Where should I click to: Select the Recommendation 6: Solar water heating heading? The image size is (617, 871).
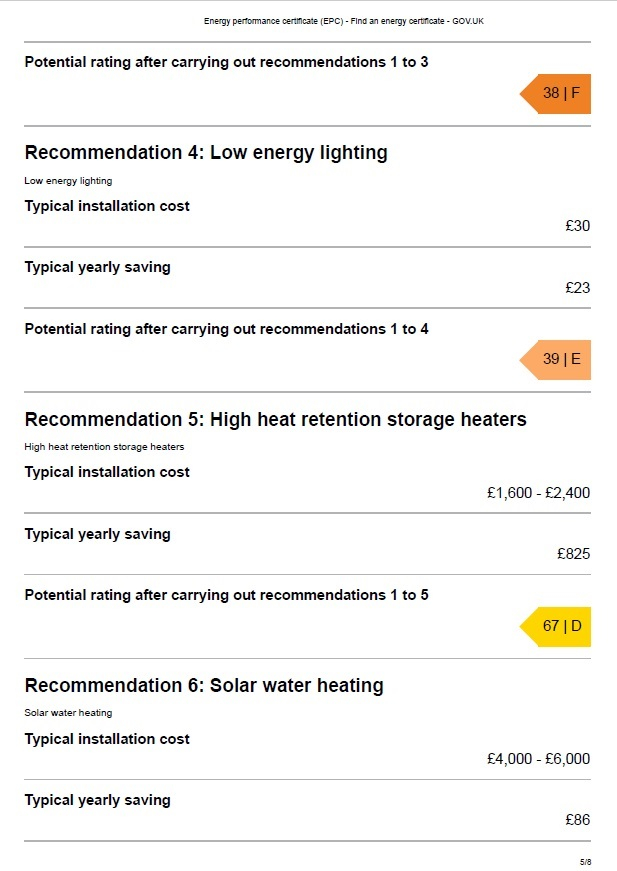204,686
